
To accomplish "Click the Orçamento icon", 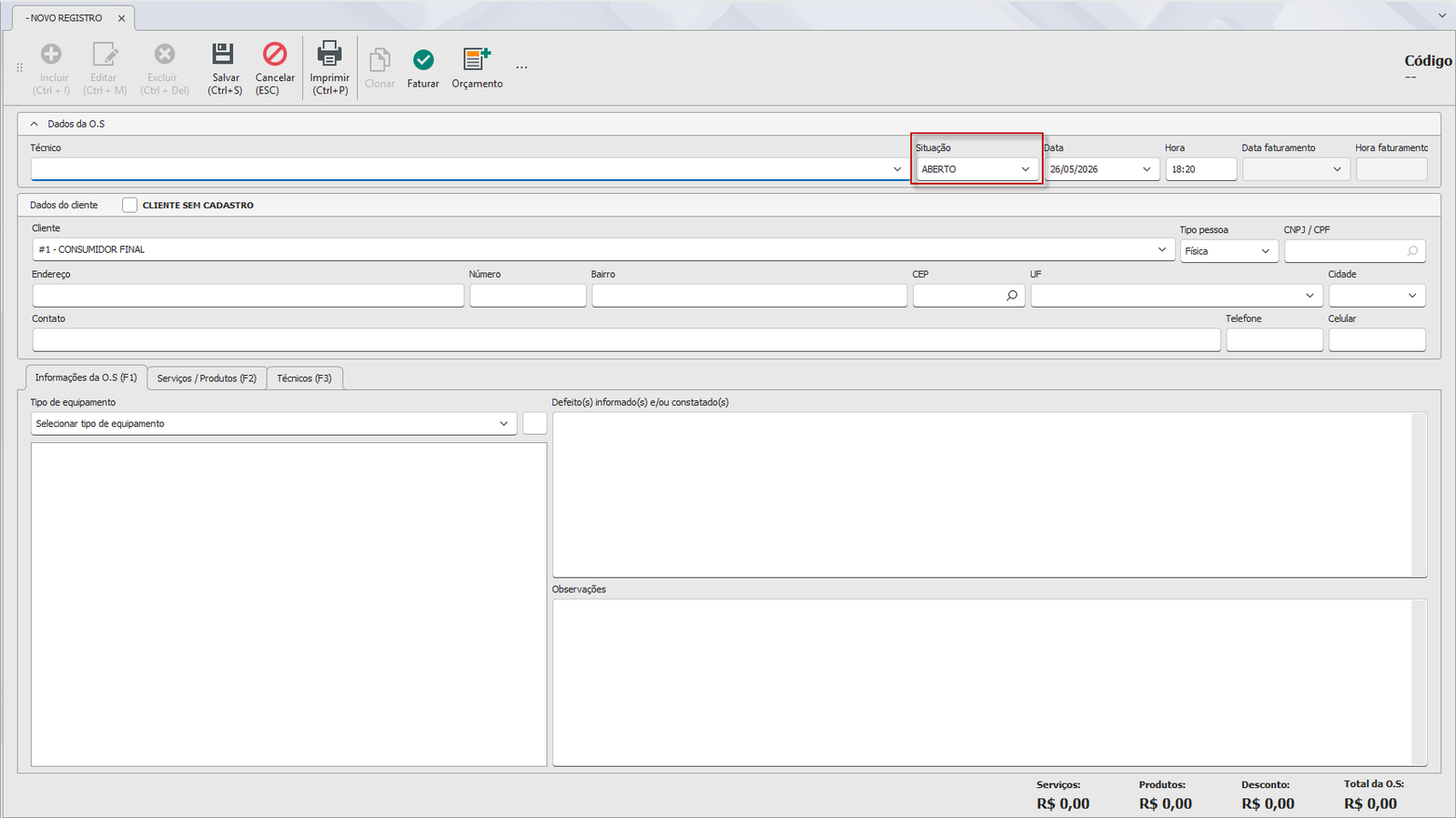I will coord(477,58).
